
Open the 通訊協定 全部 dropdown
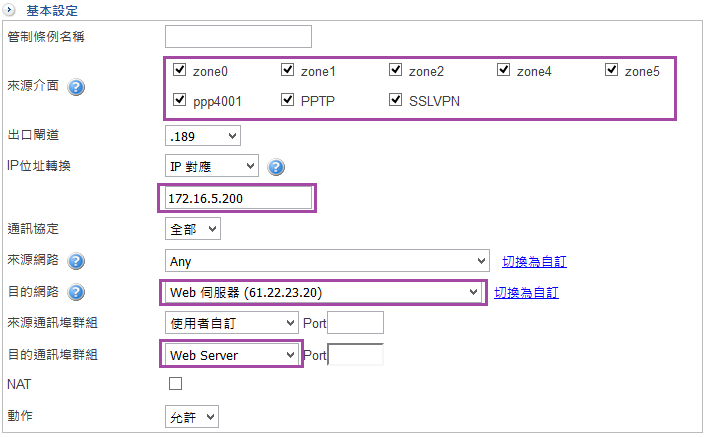point(192,229)
